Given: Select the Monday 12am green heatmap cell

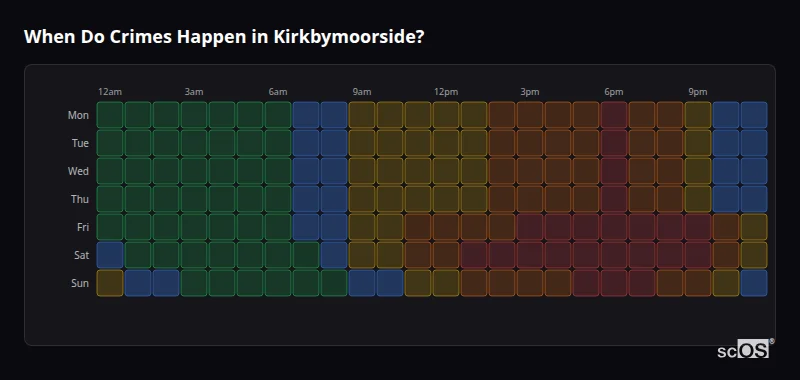Looking at the screenshot, I should [x=110, y=115].
